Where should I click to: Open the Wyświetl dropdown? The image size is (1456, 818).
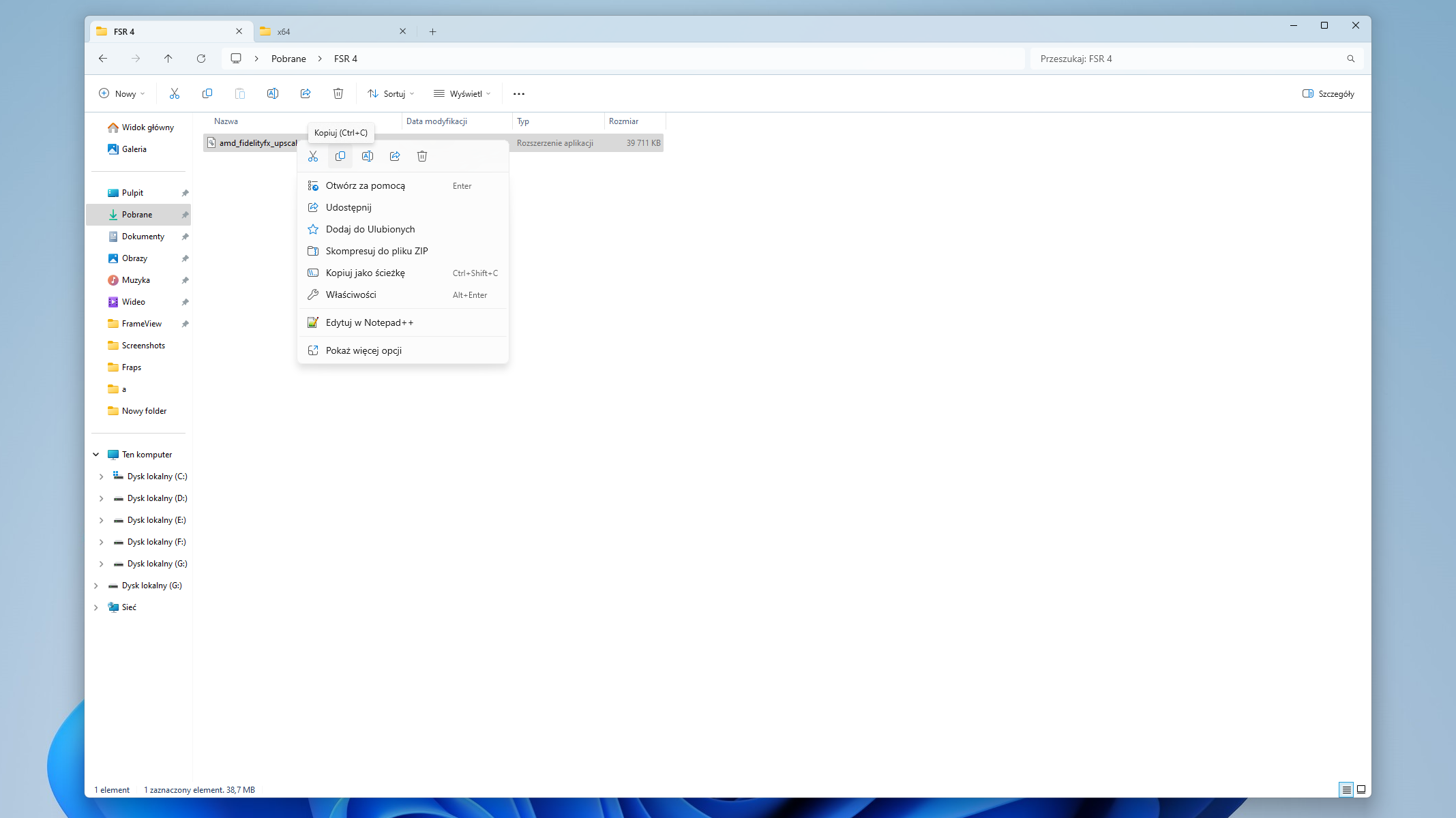[x=462, y=93]
